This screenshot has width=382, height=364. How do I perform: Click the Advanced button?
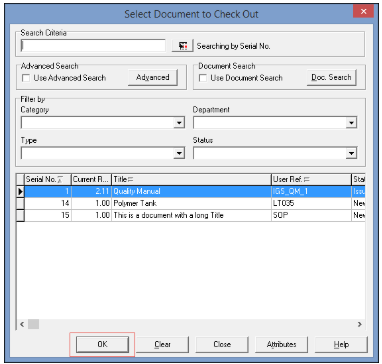click(153, 77)
